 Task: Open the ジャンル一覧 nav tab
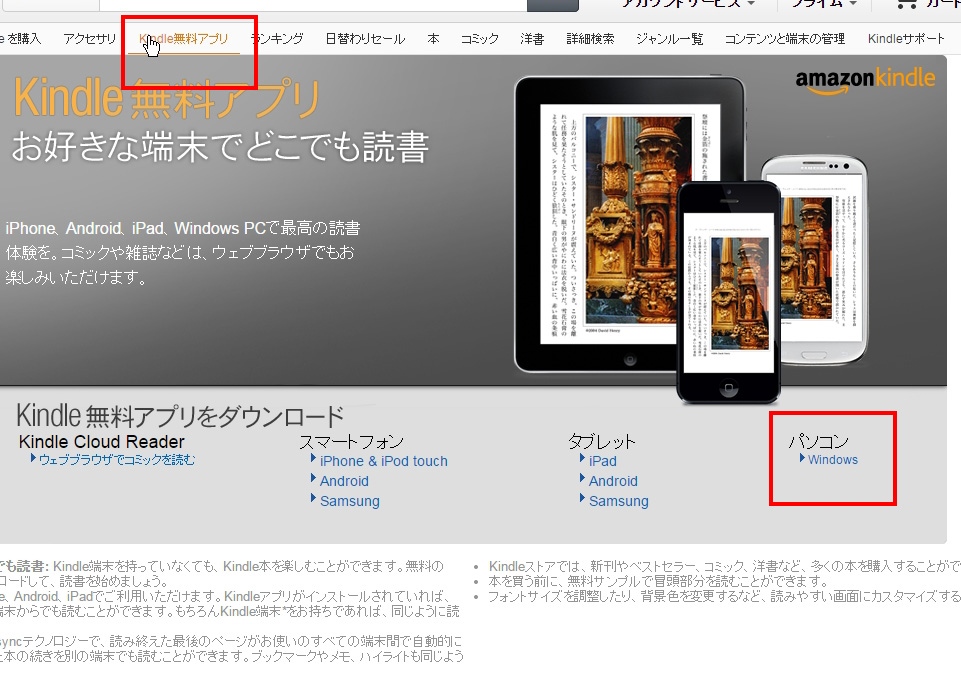(x=669, y=39)
